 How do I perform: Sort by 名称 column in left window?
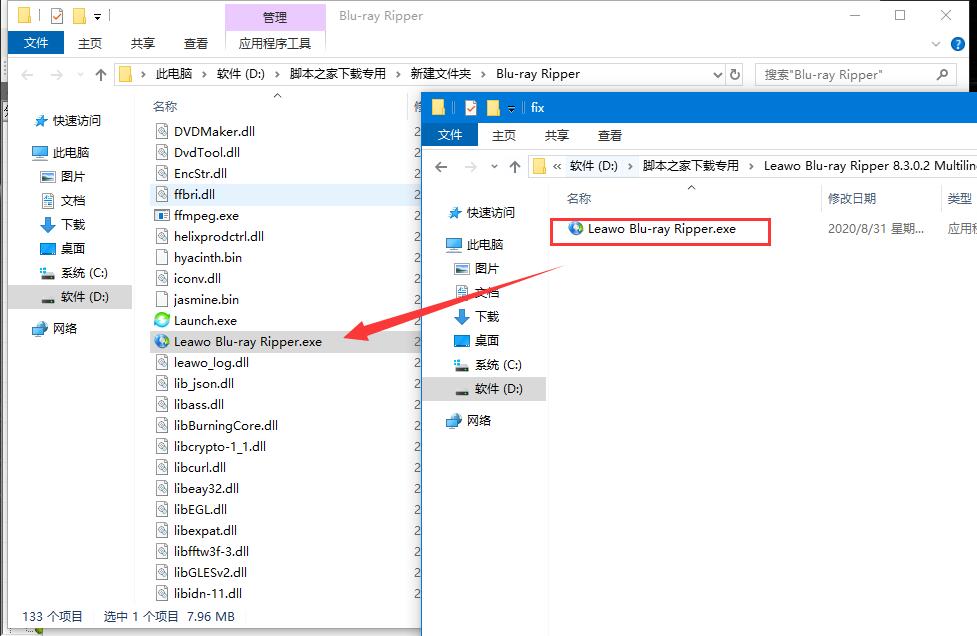pos(165,107)
